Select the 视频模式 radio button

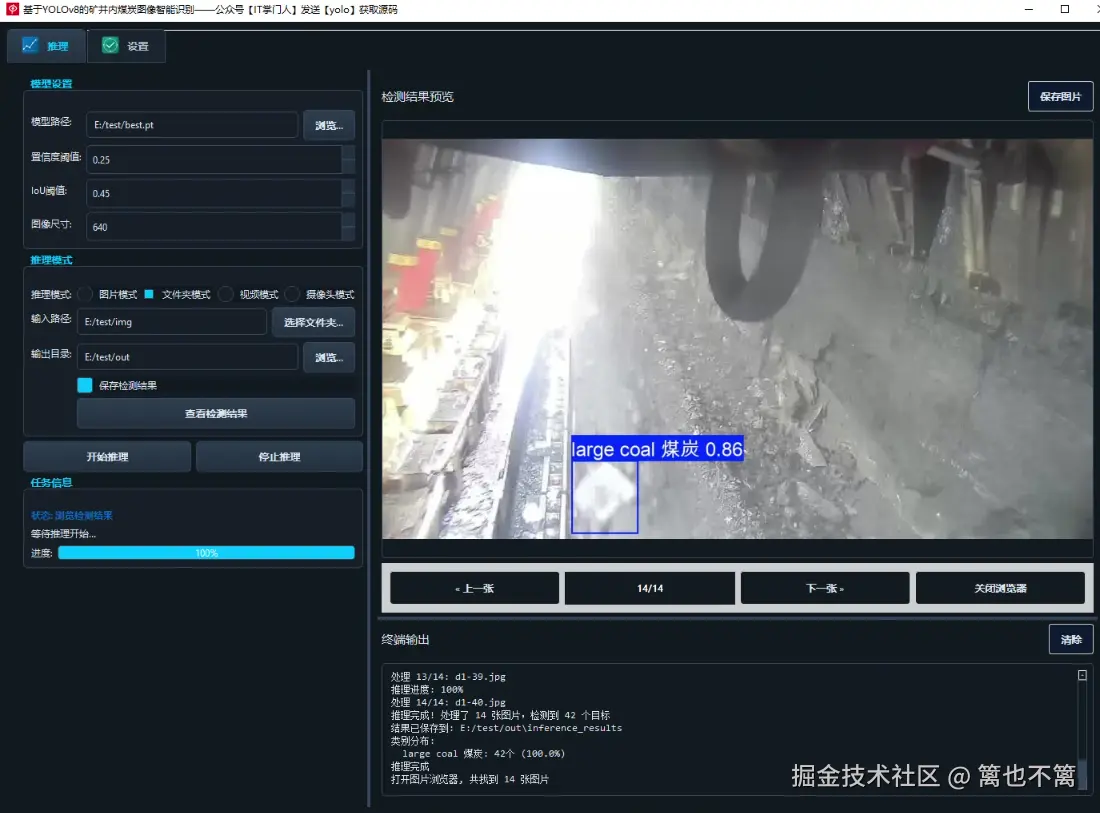click(226, 294)
